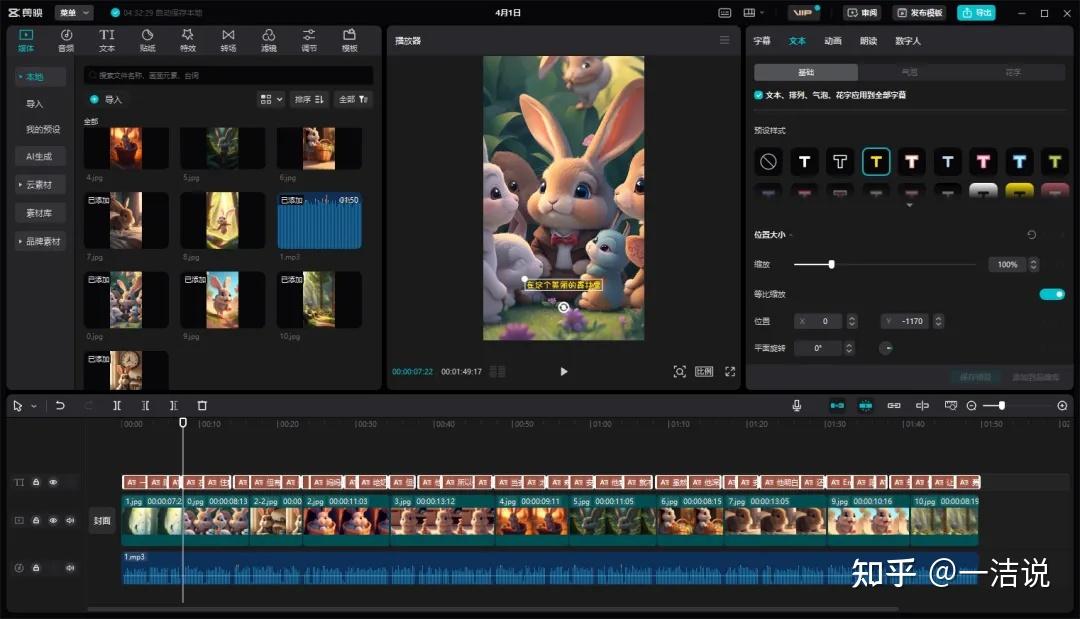The width and height of the screenshot is (1080, 619).
Task: Switch to the 动画 animation tab
Action: point(832,41)
